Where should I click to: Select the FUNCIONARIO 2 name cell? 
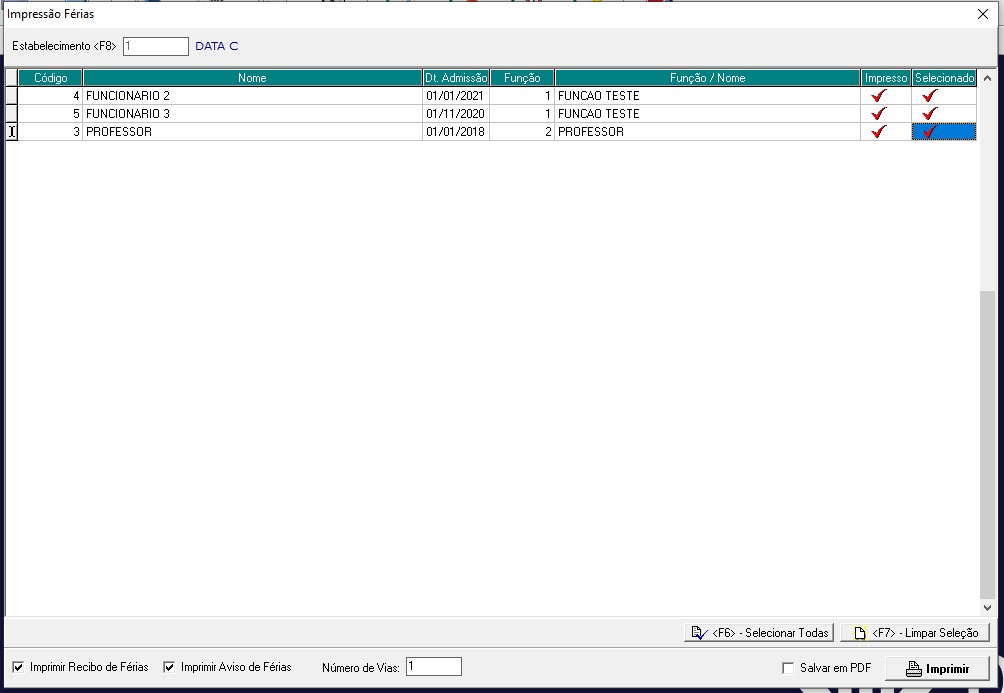252,95
